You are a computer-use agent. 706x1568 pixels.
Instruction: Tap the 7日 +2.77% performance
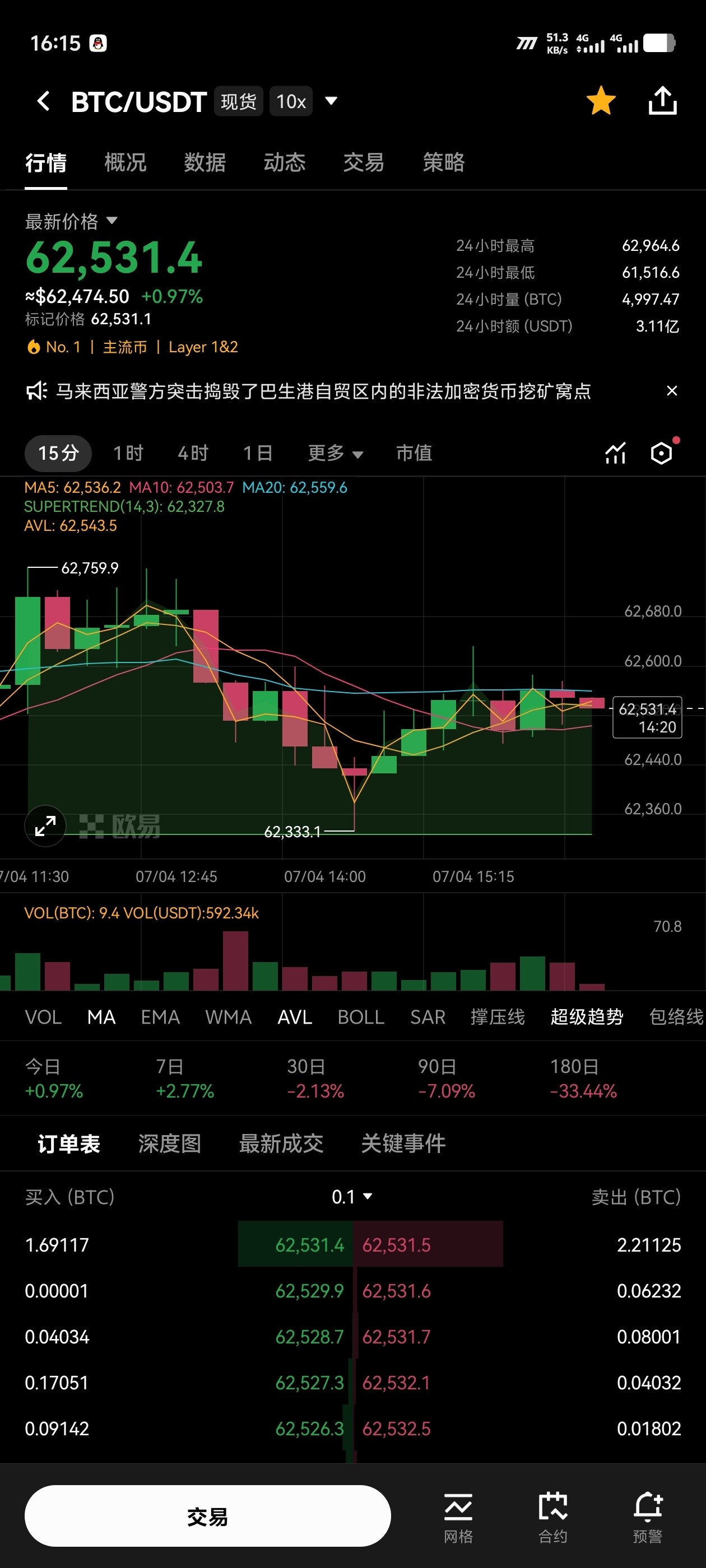(x=184, y=1078)
